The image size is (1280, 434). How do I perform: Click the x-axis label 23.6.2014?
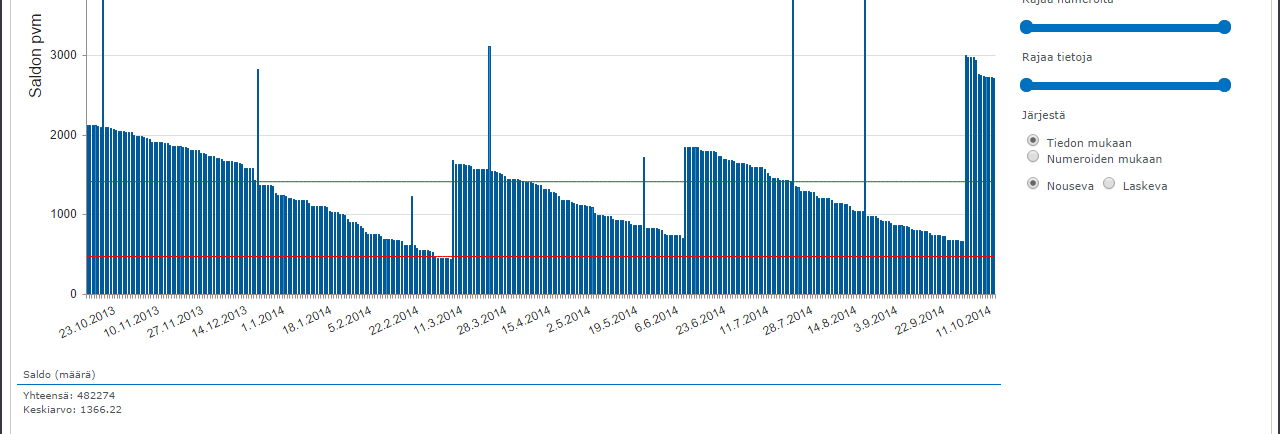coord(702,322)
